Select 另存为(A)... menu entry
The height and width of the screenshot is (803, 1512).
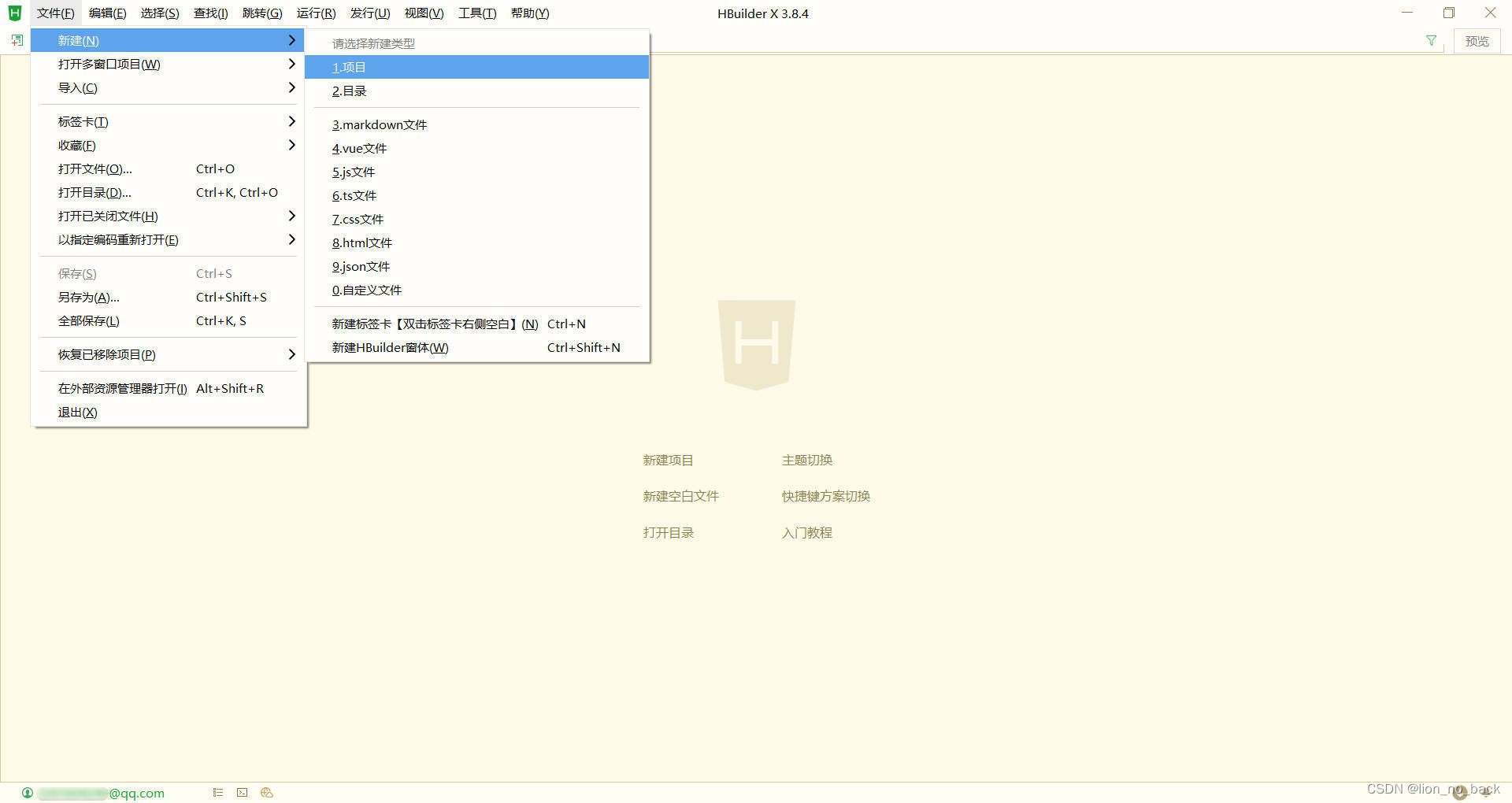[169, 297]
